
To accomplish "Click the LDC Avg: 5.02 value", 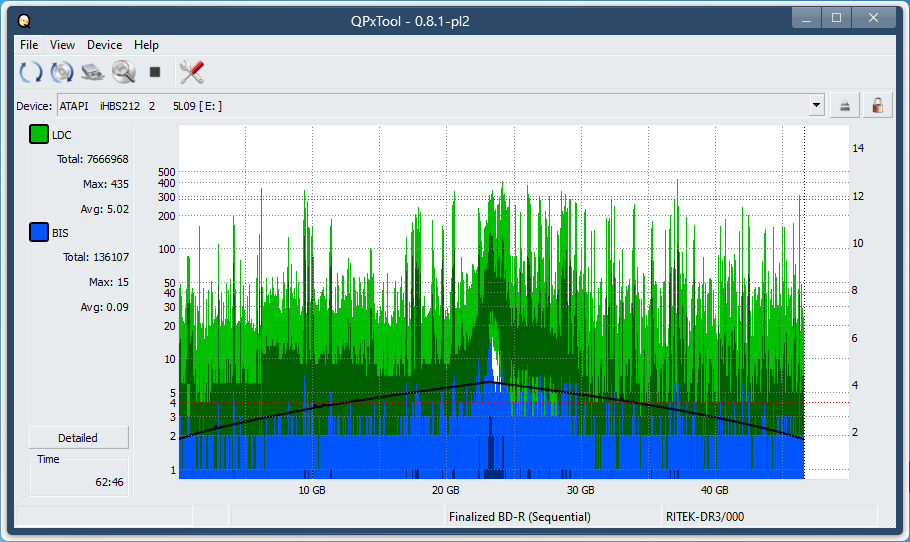I will pos(104,209).
